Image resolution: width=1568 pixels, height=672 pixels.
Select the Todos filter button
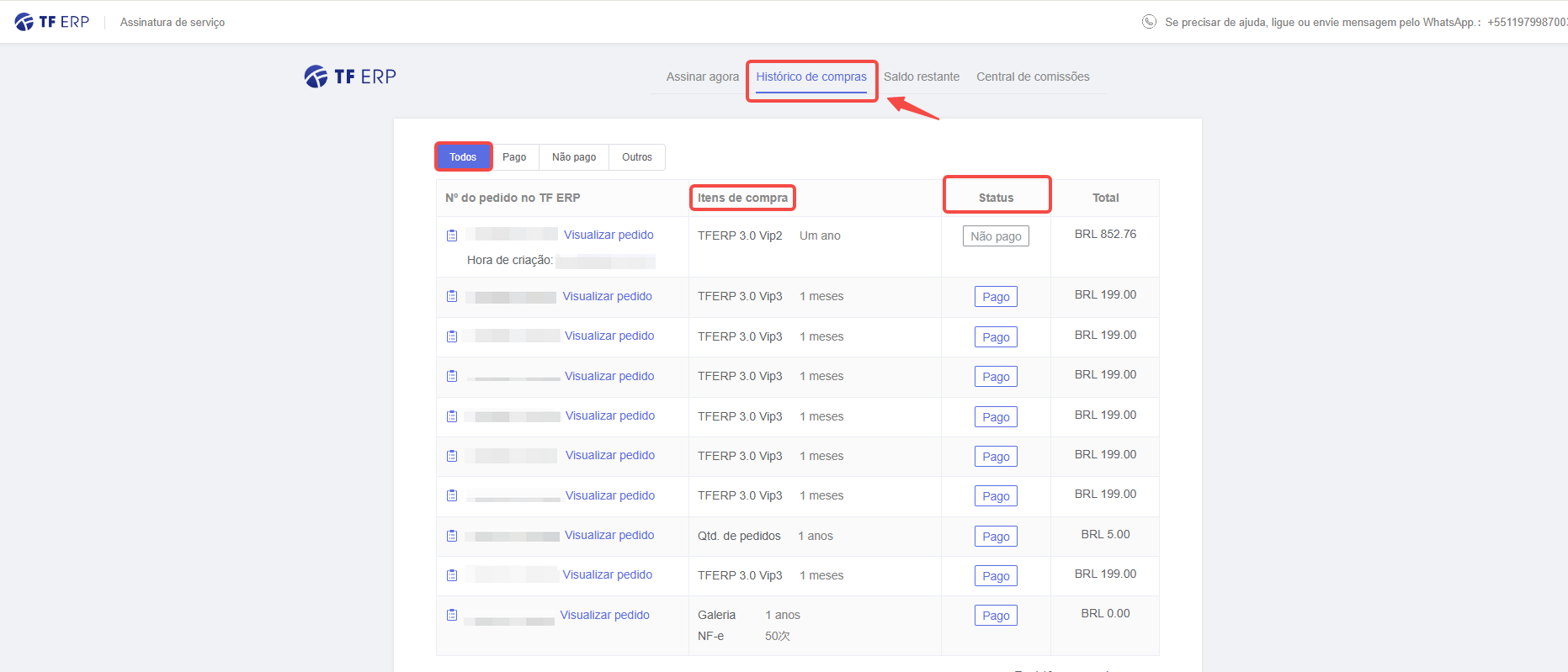[x=463, y=157]
